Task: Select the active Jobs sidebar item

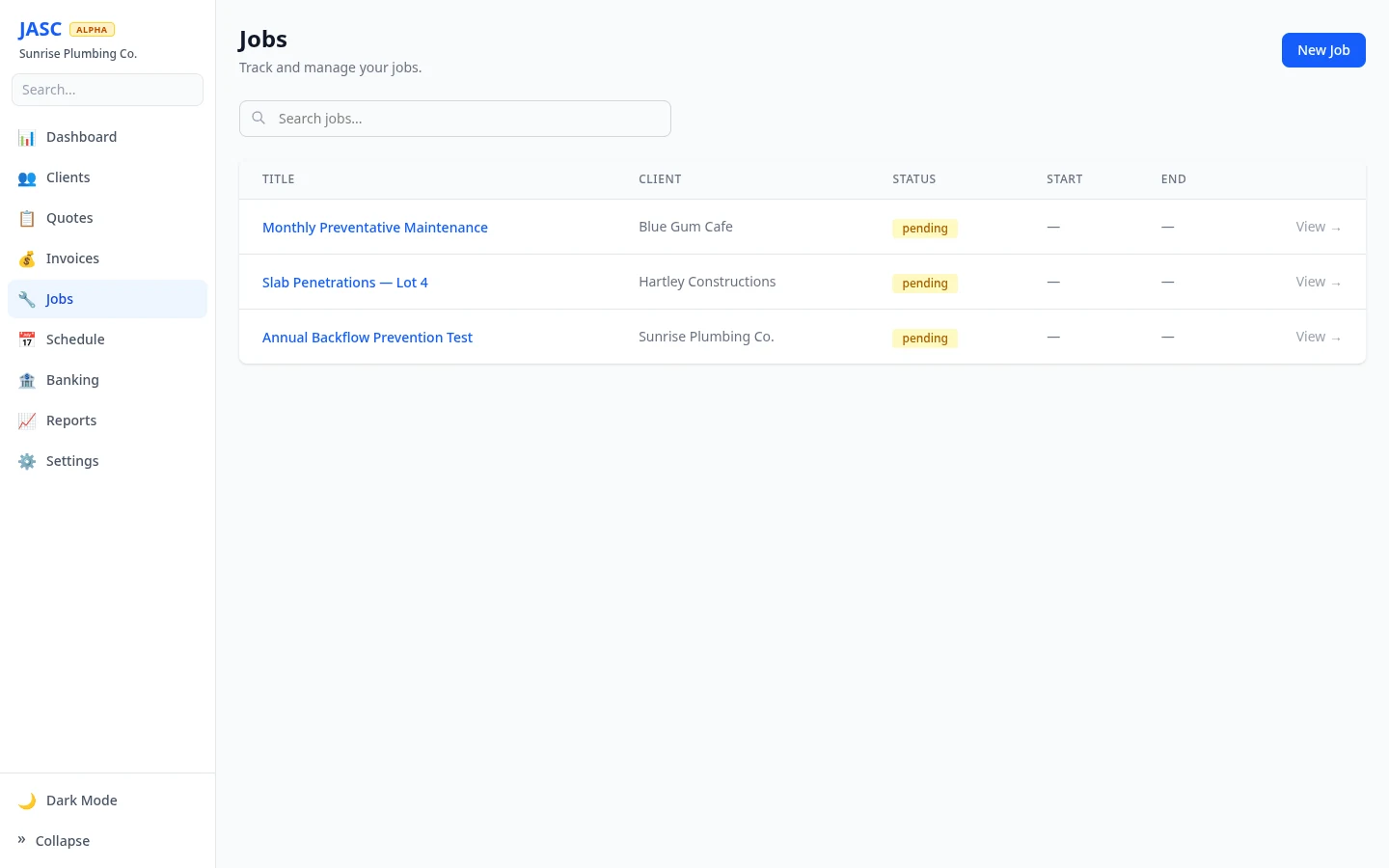Action: point(107,299)
